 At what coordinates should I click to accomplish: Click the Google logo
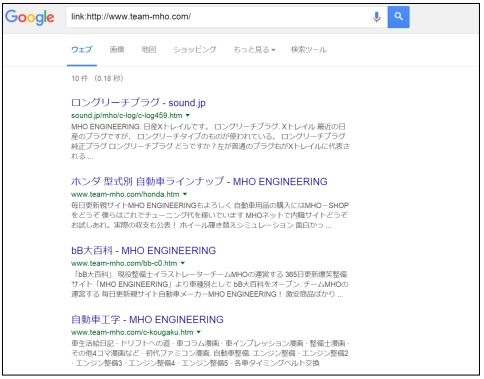(30, 17)
